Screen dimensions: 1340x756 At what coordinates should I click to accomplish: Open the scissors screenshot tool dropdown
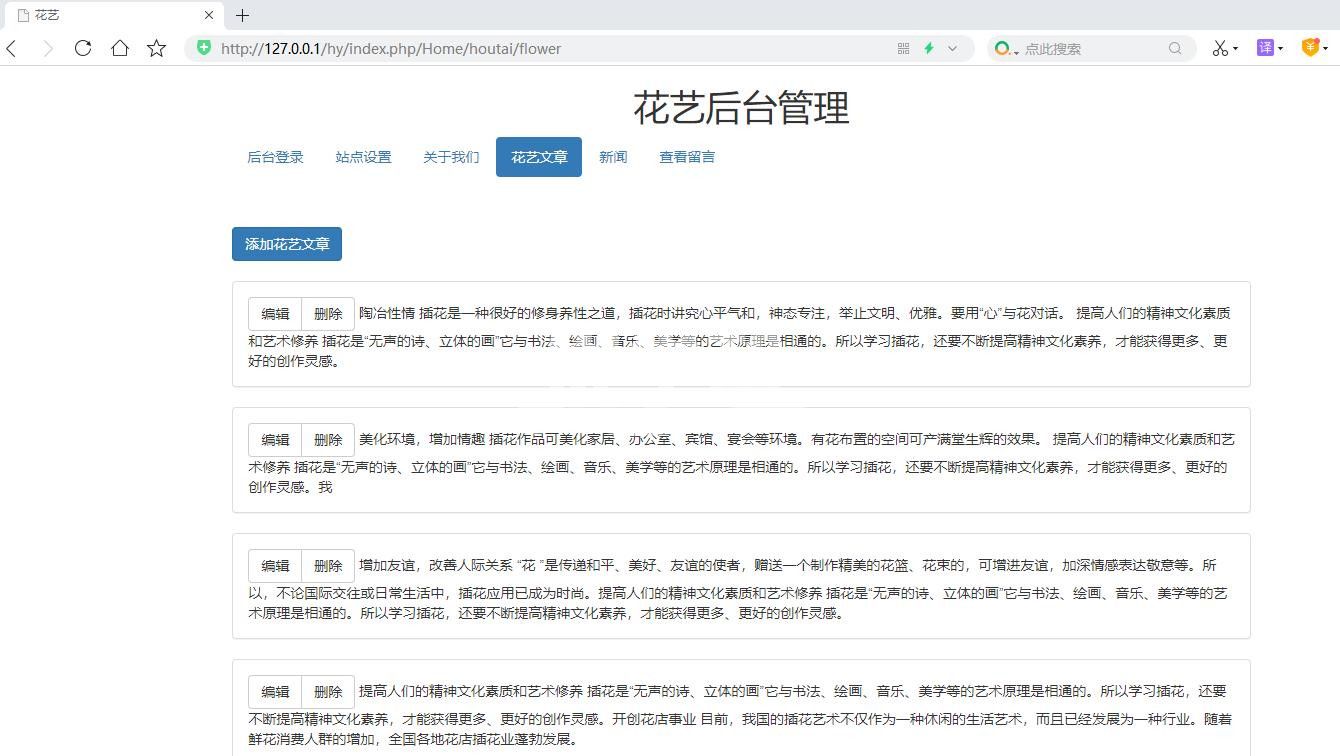coord(1235,48)
